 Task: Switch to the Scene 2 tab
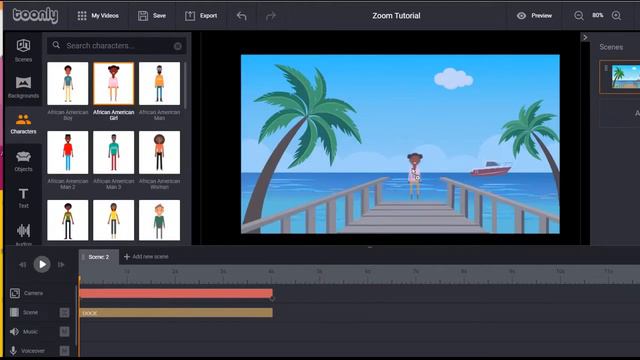point(99,257)
